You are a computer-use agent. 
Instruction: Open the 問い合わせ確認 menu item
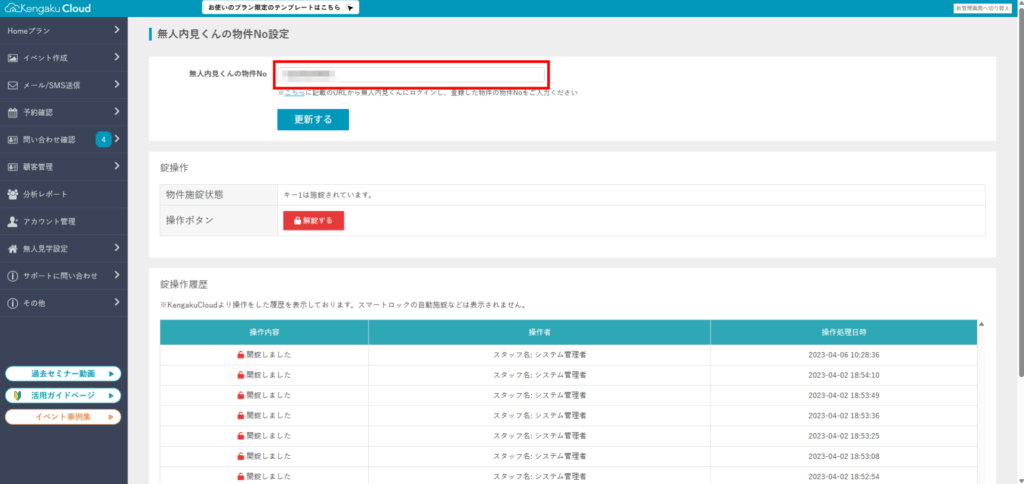pyautogui.click(x=48, y=139)
